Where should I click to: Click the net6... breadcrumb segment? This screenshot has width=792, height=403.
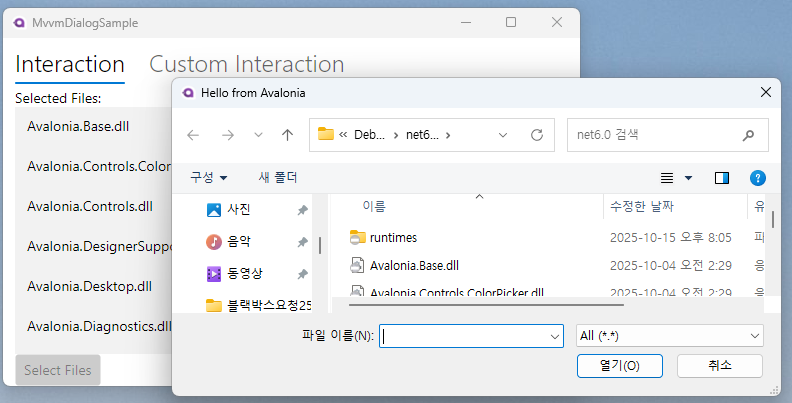point(422,135)
